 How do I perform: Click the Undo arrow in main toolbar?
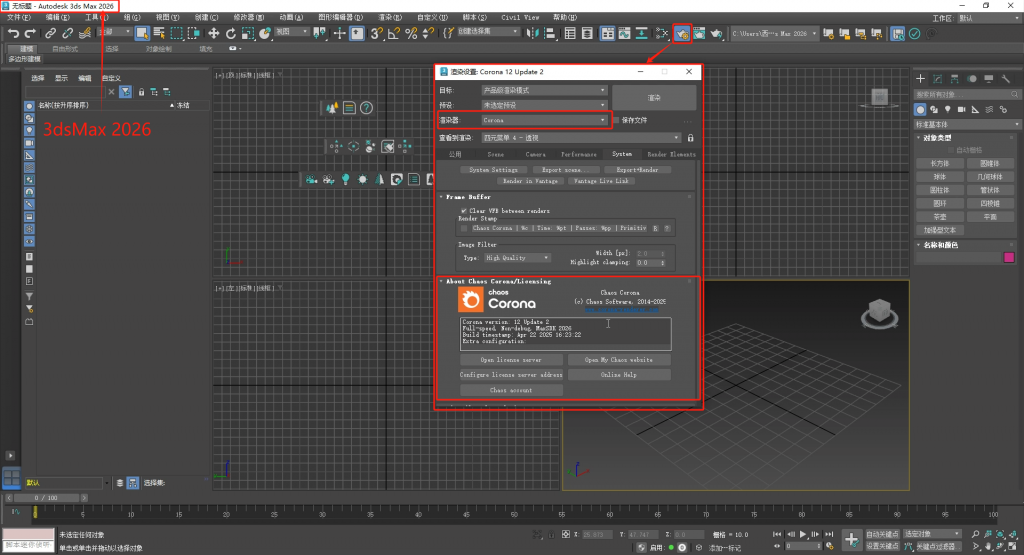(x=13, y=33)
